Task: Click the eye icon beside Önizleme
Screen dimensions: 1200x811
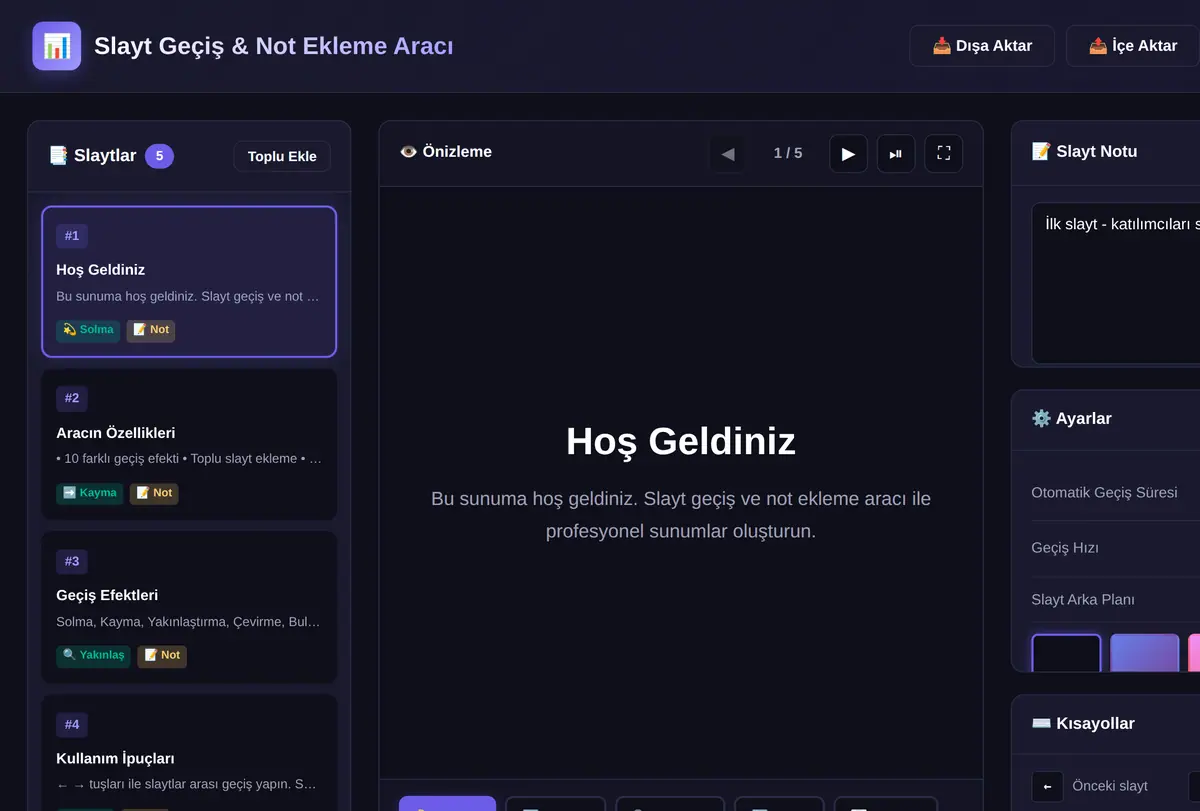Action: (x=408, y=152)
